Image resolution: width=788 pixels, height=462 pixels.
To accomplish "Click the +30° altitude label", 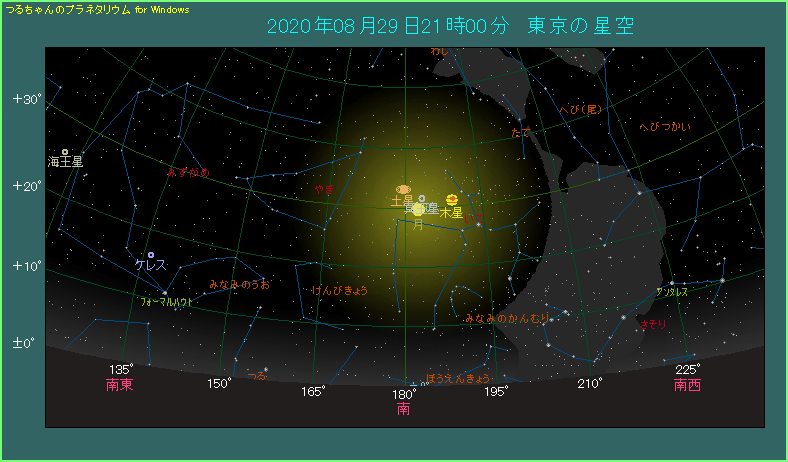I will tap(25, 99).
